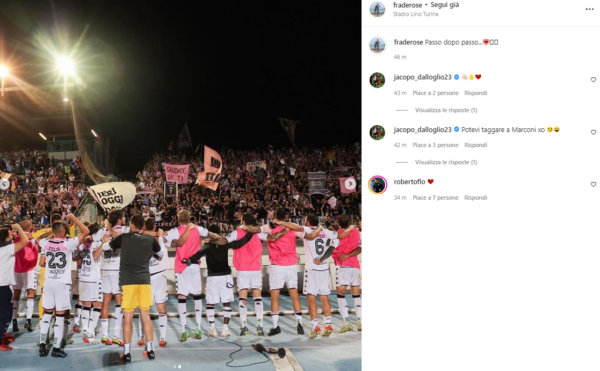Go to previous photo with left arrow

[x=4, y=184]
